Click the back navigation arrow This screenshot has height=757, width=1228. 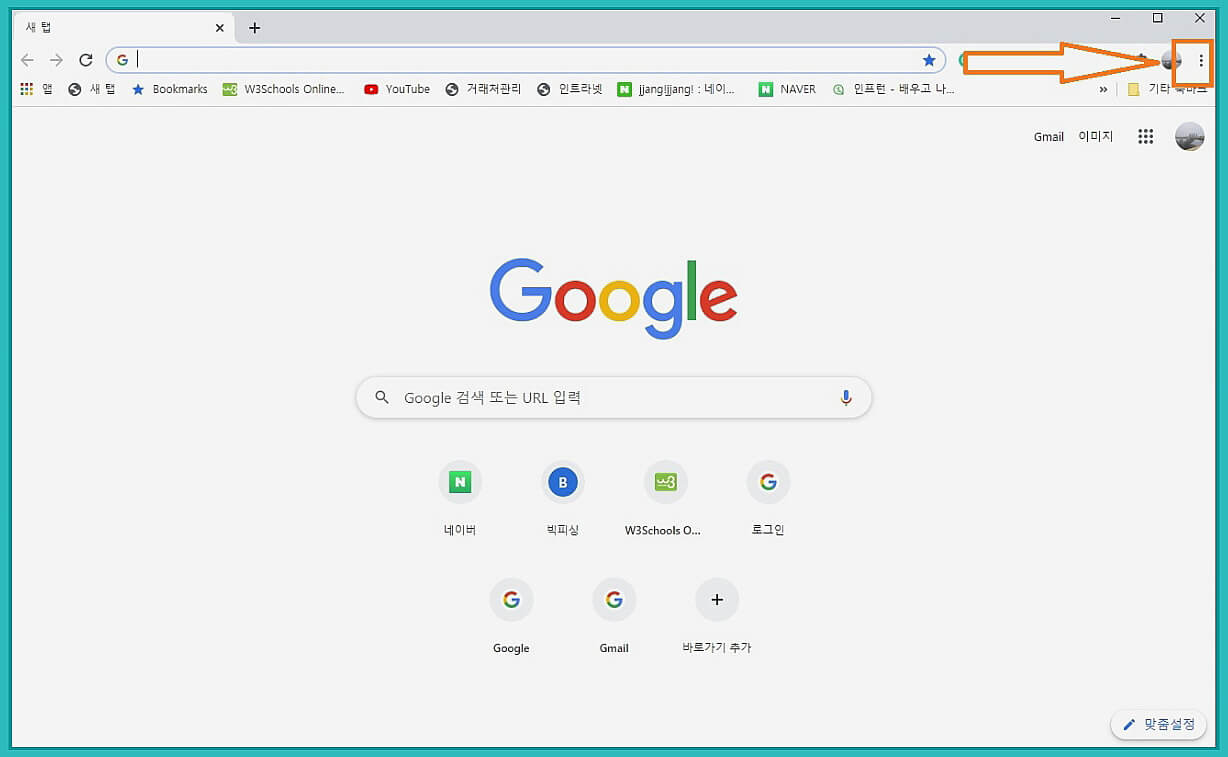pos(27,60)
